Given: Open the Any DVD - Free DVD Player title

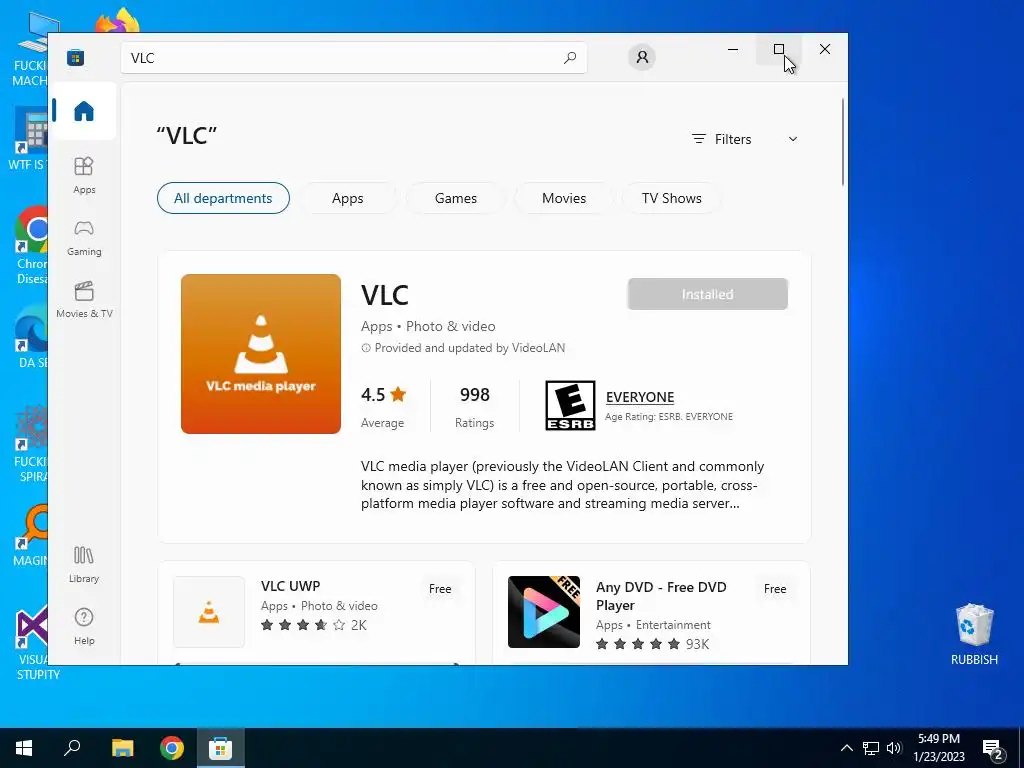Looking at the screenshot, I should coord(661,596).
